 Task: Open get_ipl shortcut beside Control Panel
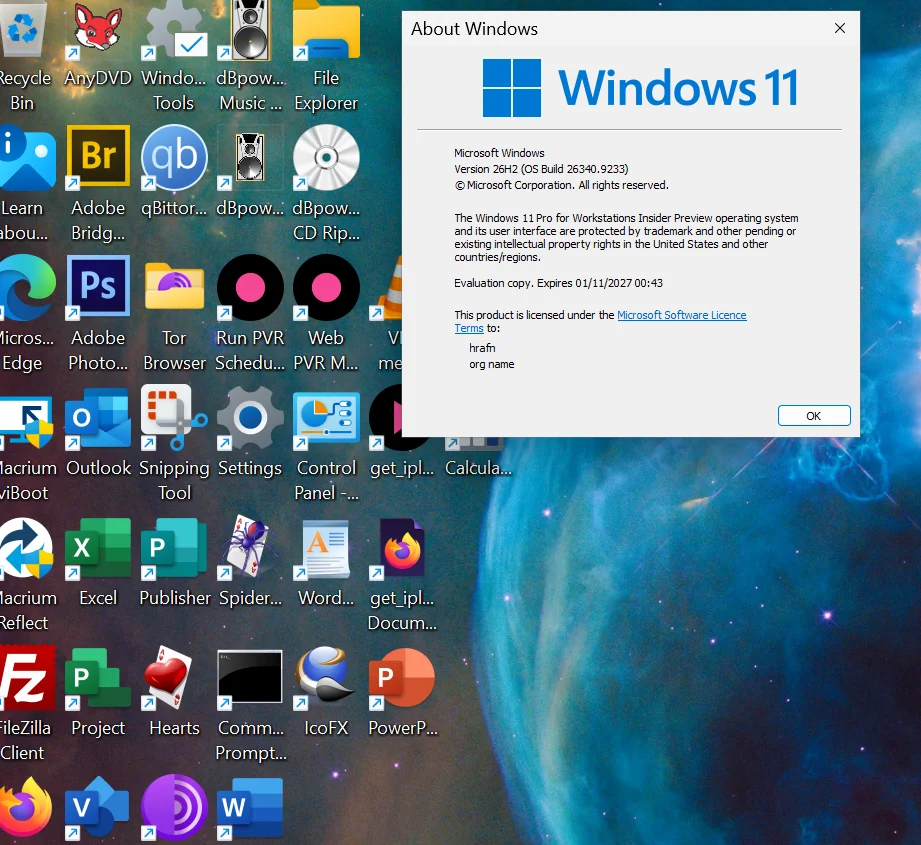(x=385, y=418)
